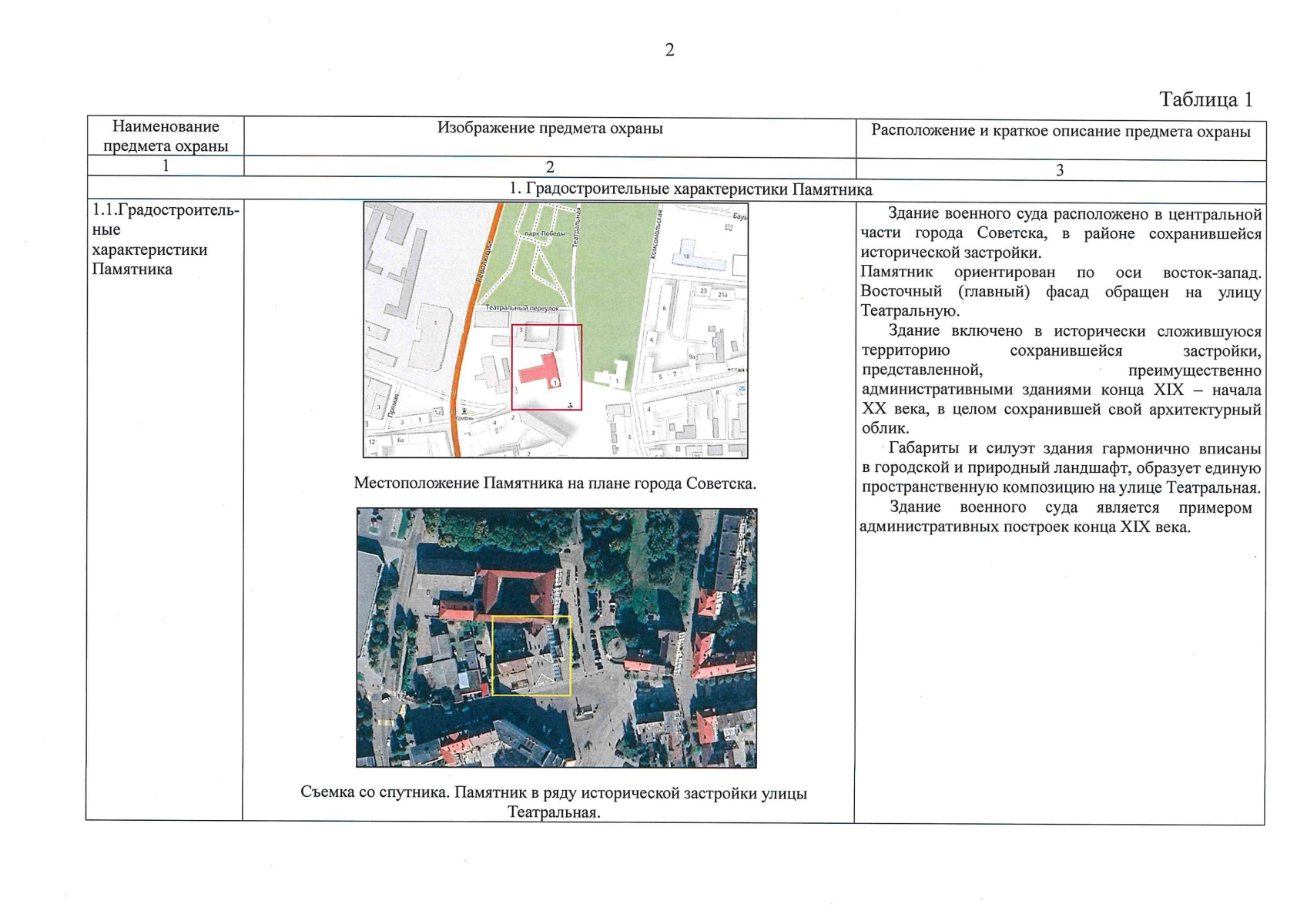Click the monument icon above the 'Камень' label

coord(464,411)
